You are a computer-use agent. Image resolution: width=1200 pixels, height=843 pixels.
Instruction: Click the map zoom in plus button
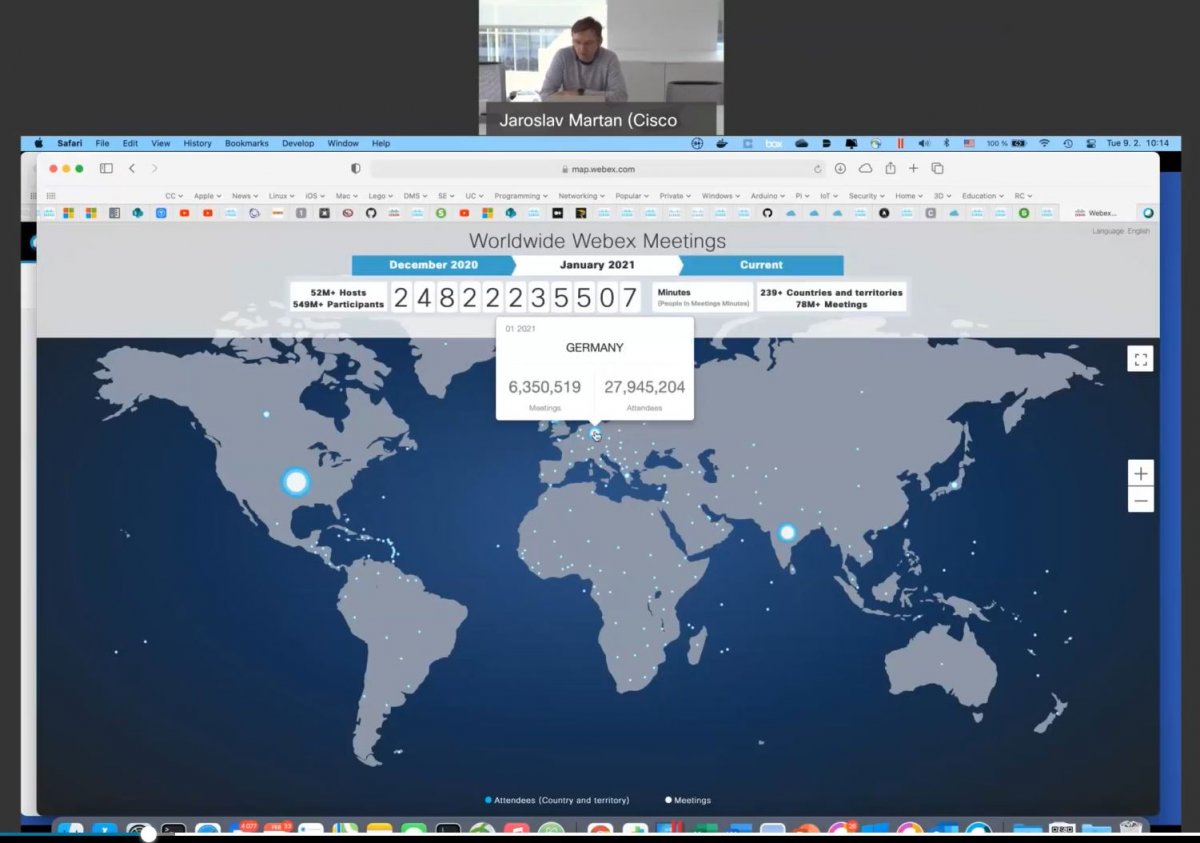click(1140, 473)
